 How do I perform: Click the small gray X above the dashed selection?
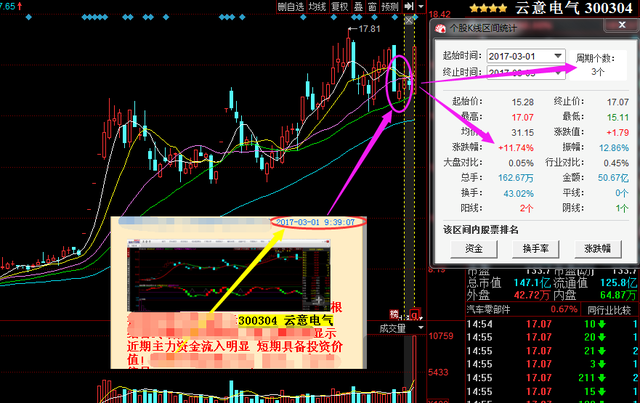[x=409, y=20]
